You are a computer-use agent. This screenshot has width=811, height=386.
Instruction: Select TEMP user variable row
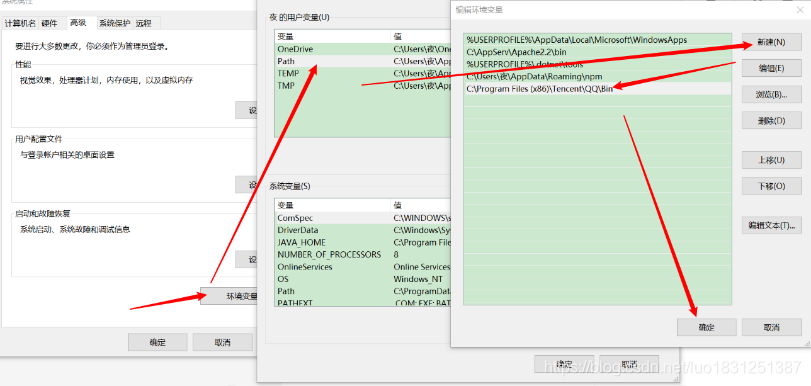point(364,73)
